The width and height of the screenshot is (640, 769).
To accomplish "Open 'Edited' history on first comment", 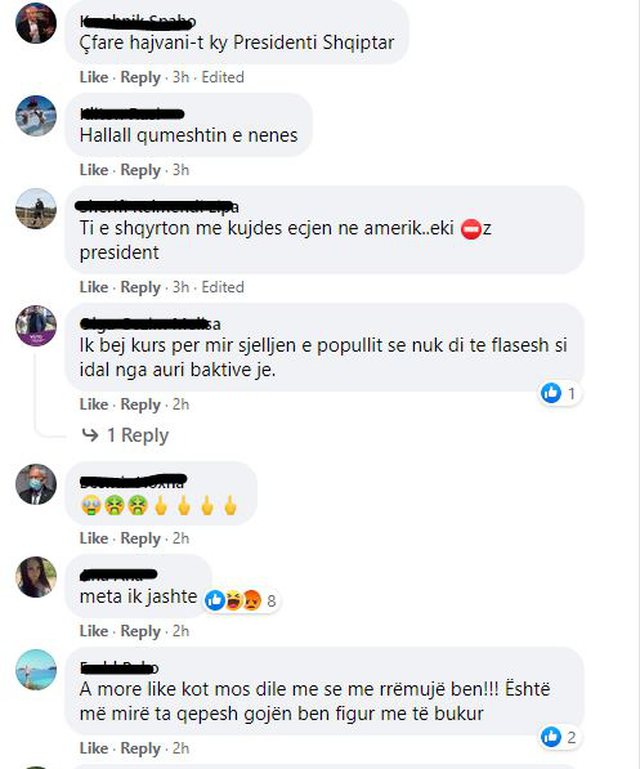I will tap(223, 77).
